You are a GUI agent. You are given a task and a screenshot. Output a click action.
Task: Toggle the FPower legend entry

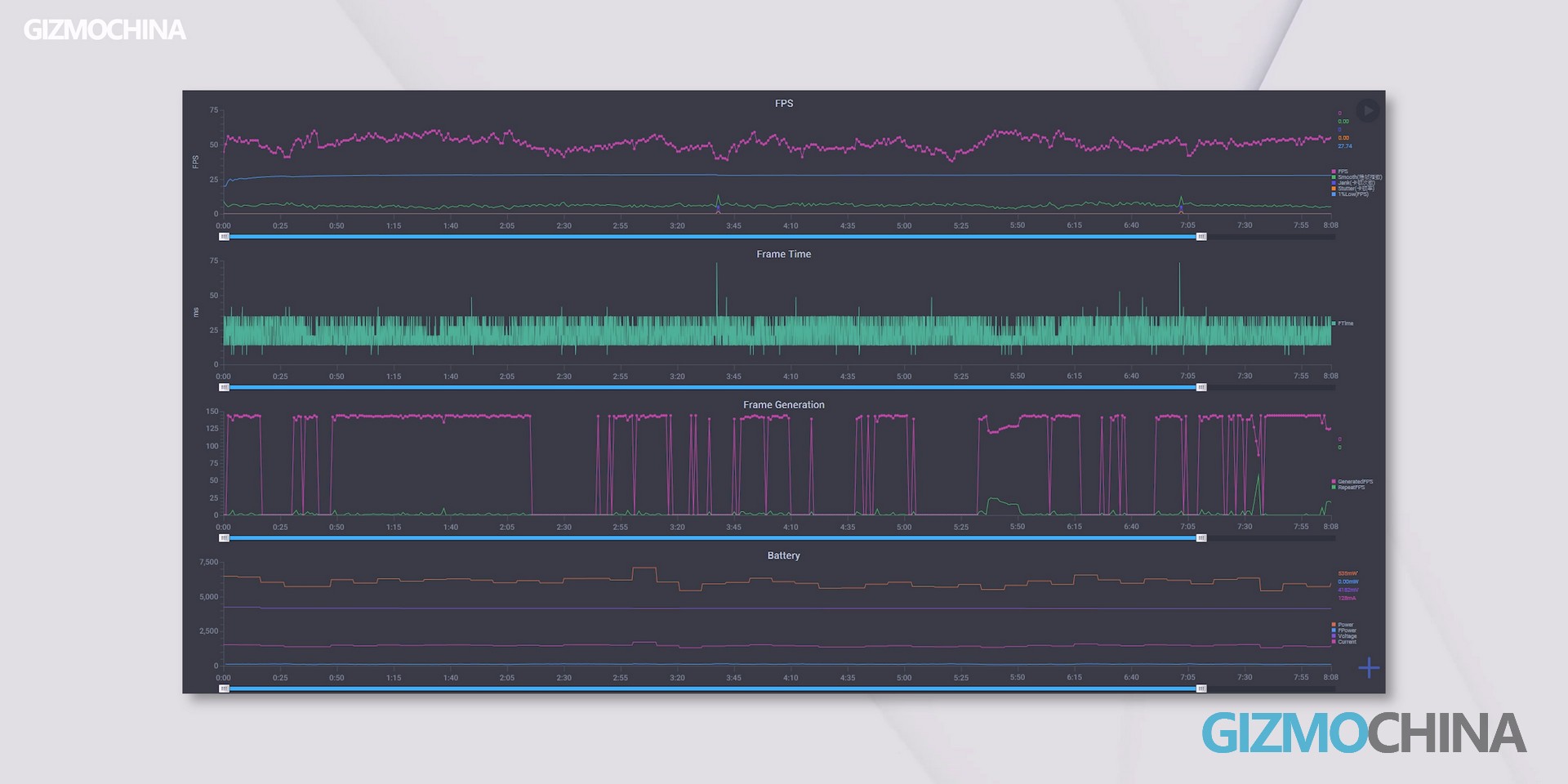pos(1346,630)
